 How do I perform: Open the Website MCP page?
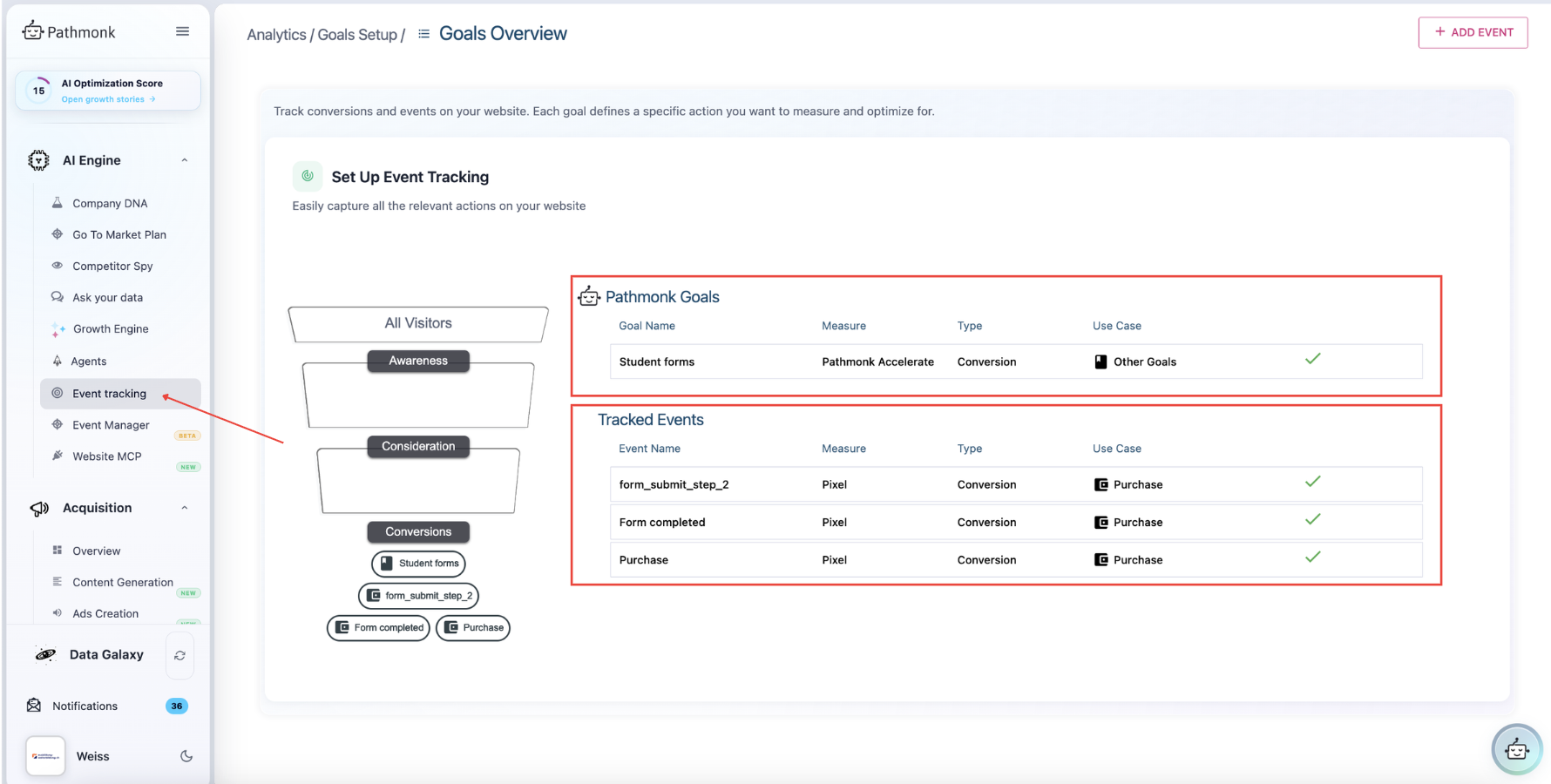click(x=106, y=456)
